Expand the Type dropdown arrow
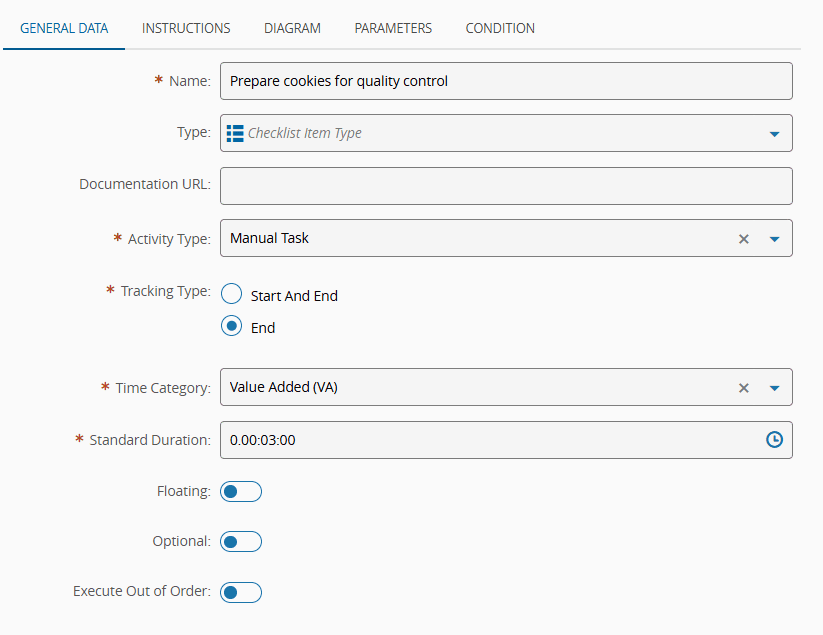 pos(774,134)
